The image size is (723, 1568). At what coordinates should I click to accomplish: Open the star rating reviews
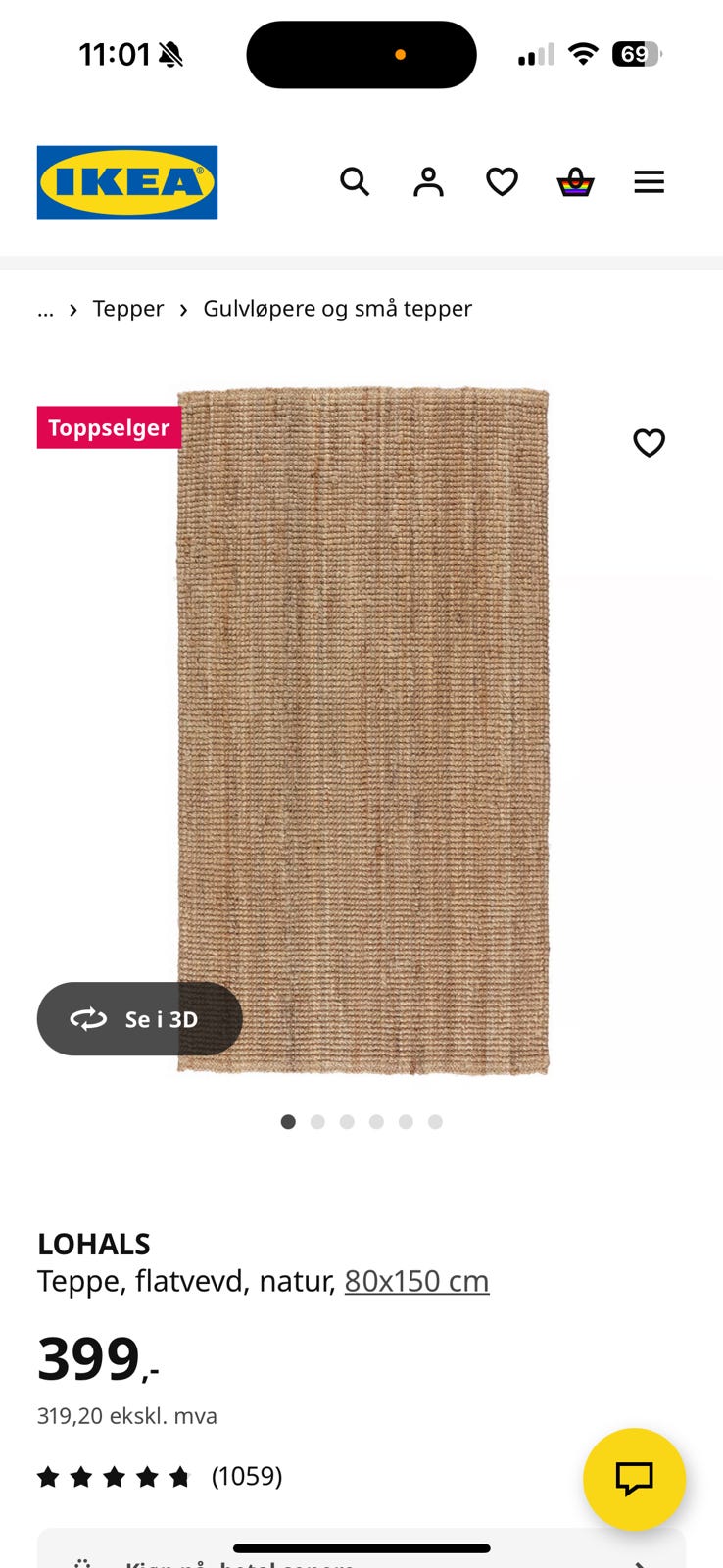point(114,1477)
